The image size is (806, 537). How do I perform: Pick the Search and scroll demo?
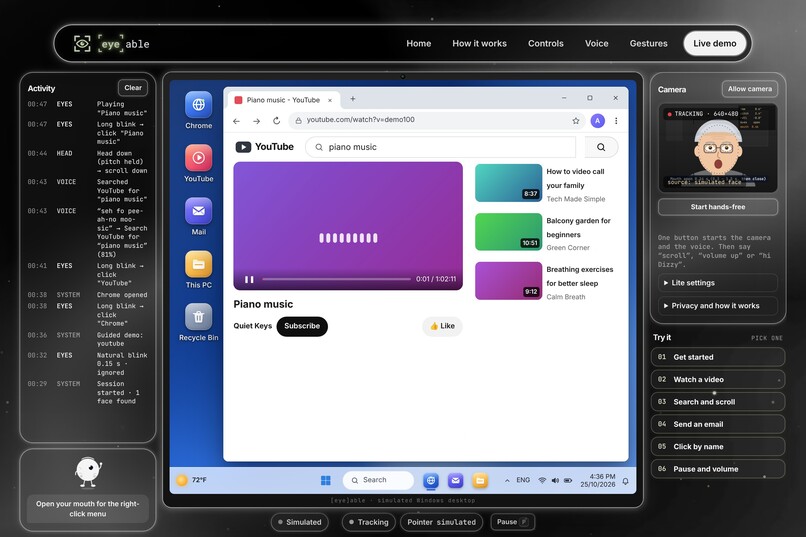[718, 402]
